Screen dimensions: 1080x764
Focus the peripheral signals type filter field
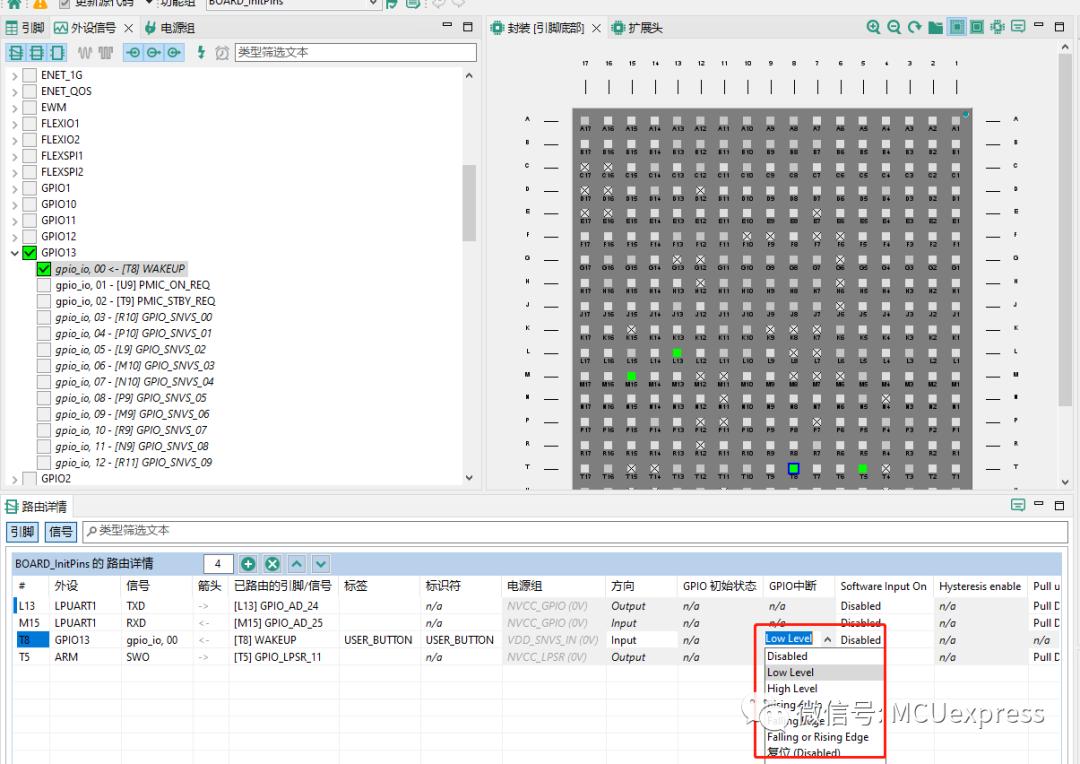point(355,52)
